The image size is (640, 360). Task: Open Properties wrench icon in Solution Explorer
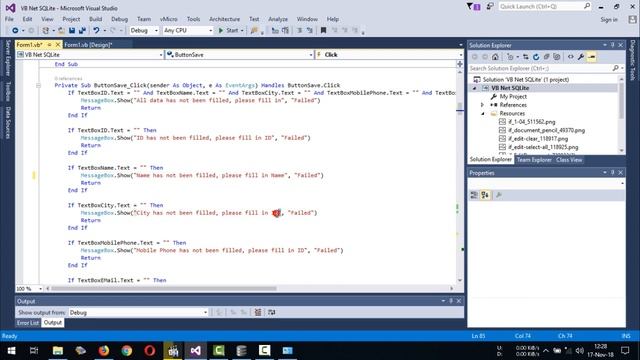(581, 57)
